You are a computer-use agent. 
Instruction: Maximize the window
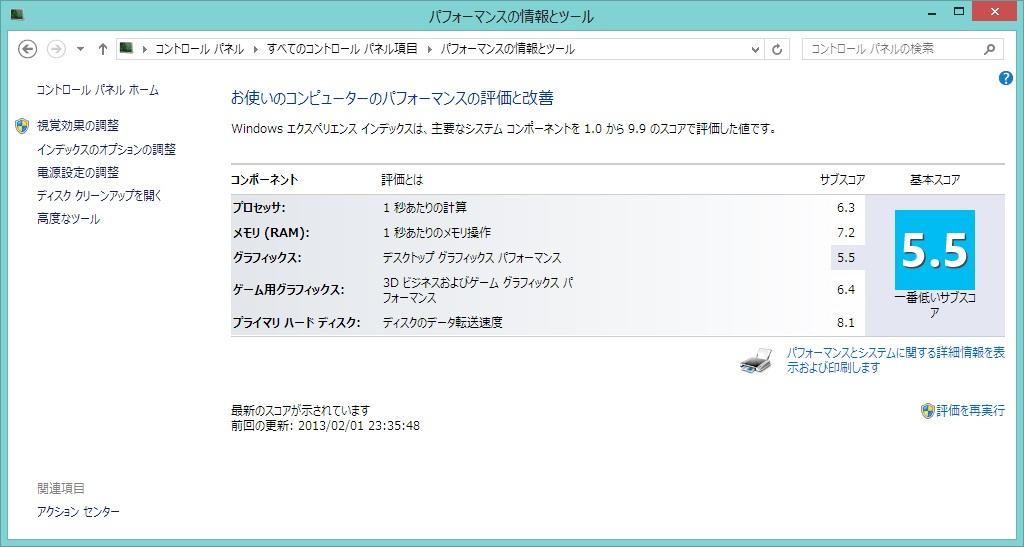click(x=959, y=11)
